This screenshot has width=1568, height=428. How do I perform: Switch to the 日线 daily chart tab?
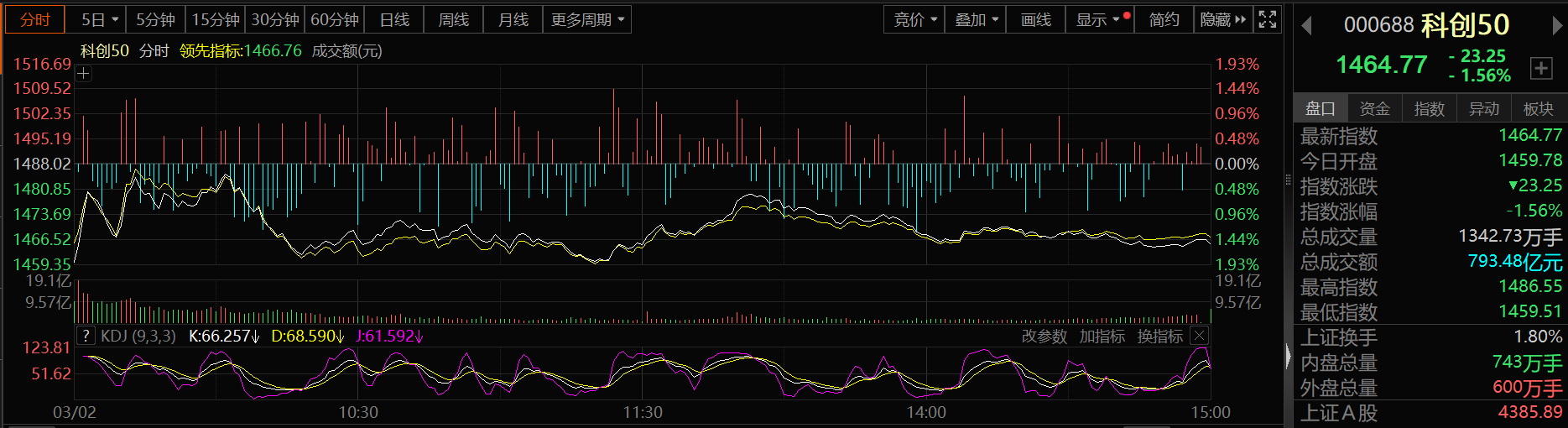[394, 19]
